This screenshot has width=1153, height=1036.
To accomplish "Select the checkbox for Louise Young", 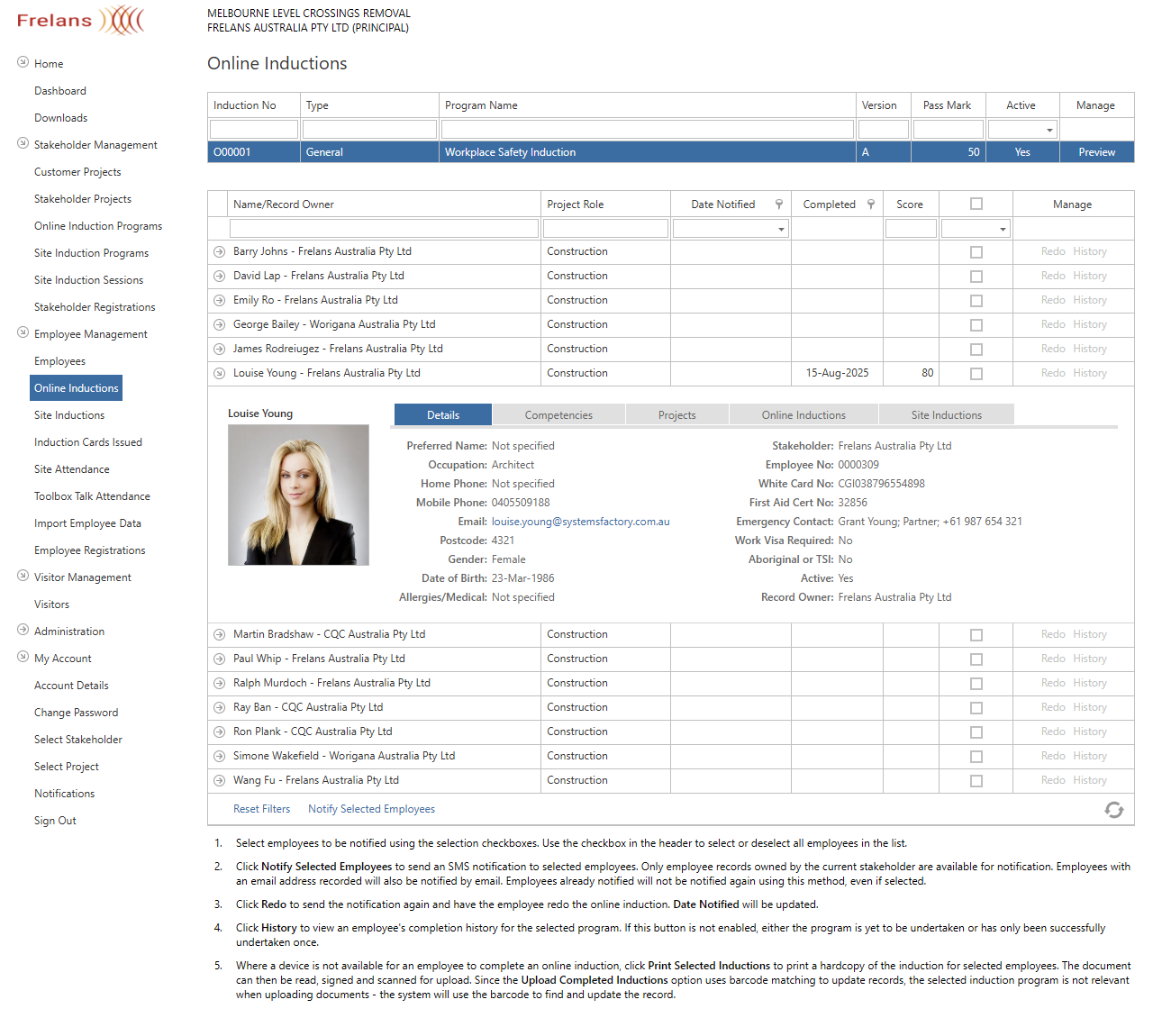I will (x=976, y=373).
